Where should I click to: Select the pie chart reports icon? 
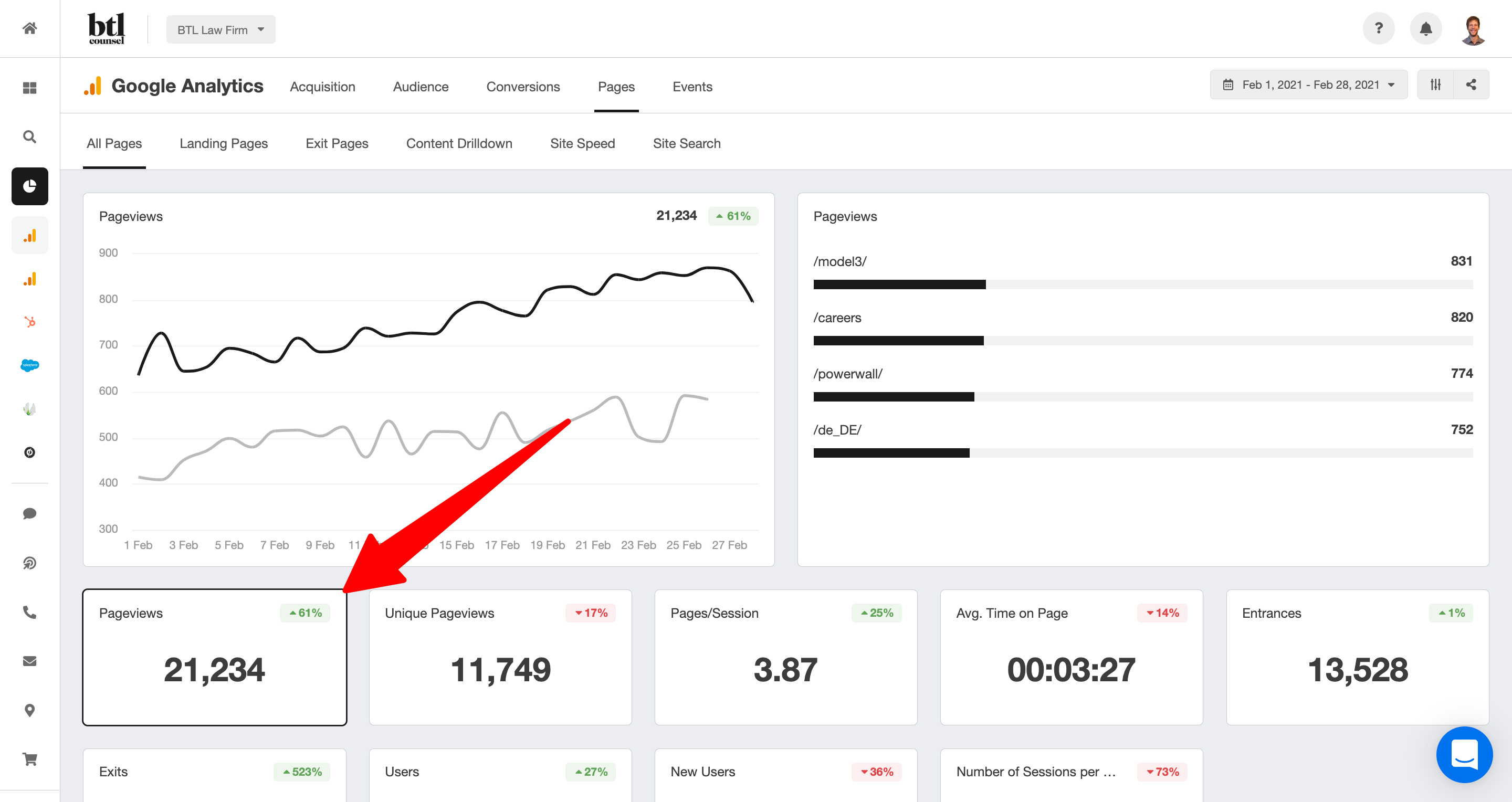point(29,186)
